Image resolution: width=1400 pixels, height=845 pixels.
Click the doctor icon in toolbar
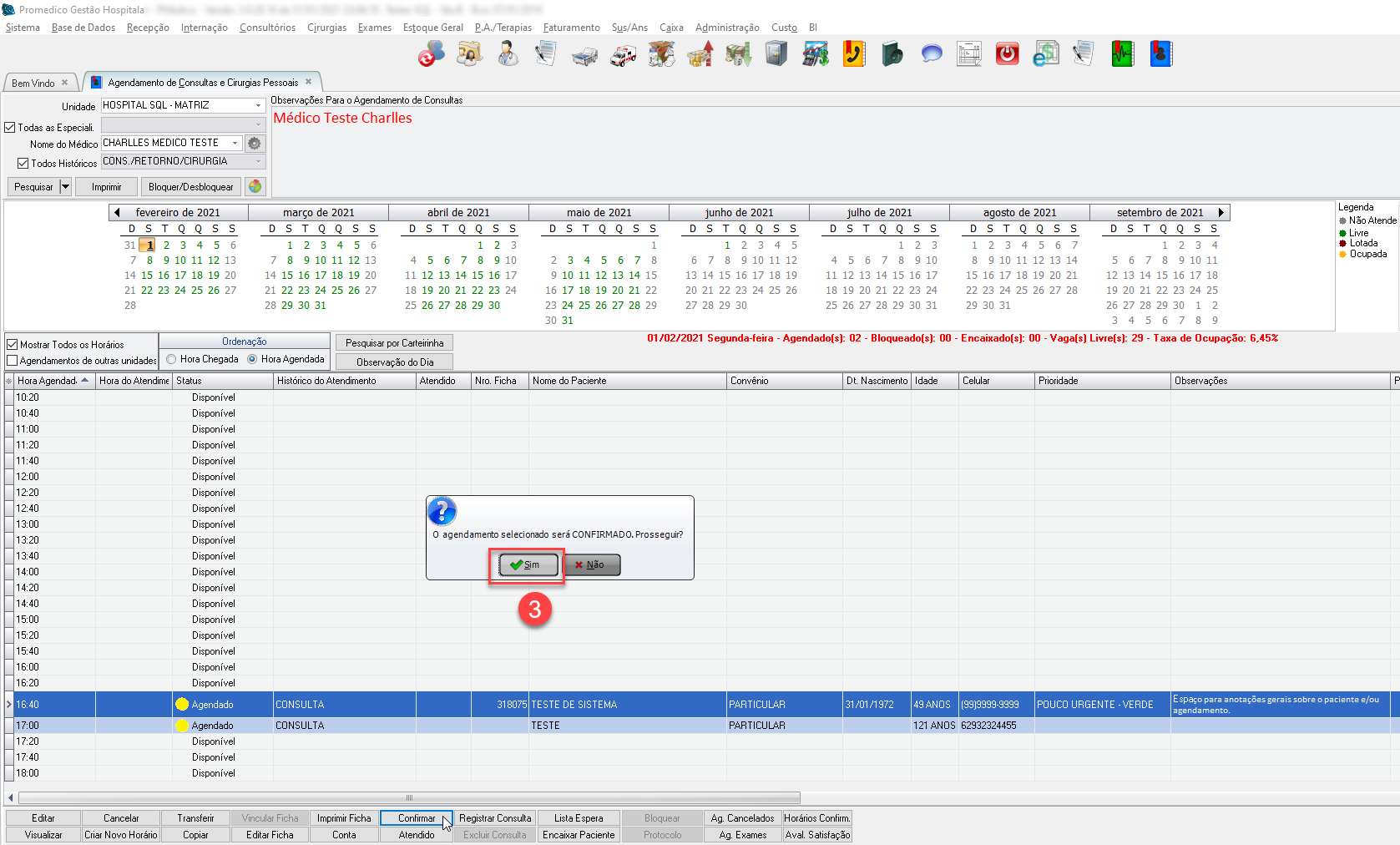[508, 55]
